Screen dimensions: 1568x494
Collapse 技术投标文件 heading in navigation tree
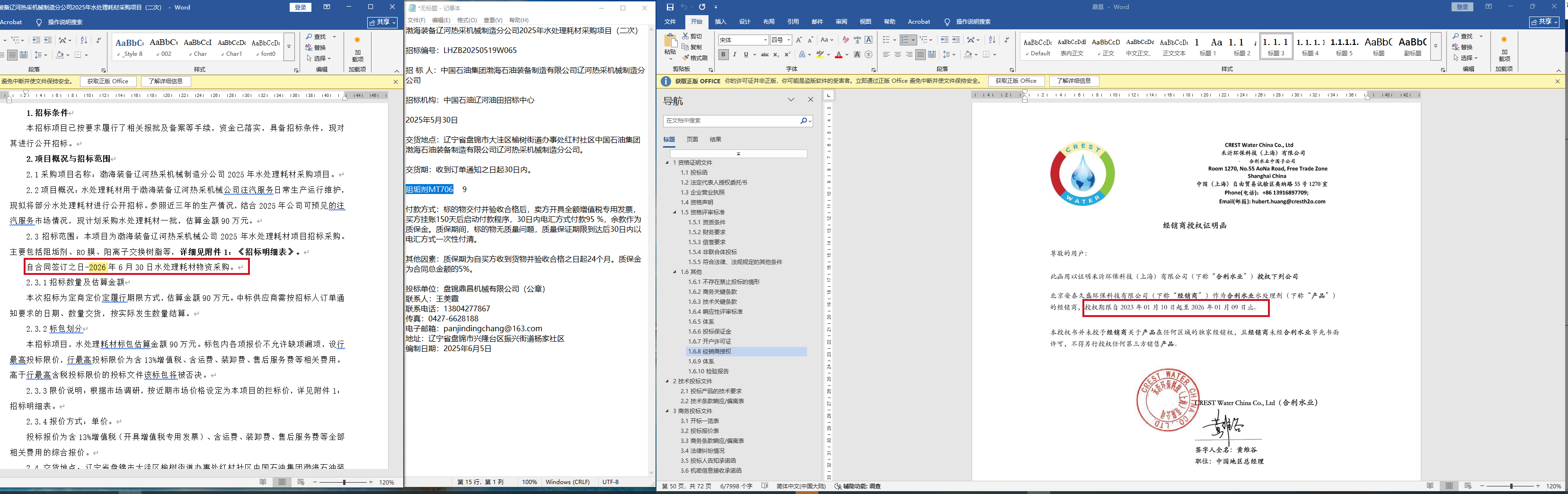click(667, 381)
